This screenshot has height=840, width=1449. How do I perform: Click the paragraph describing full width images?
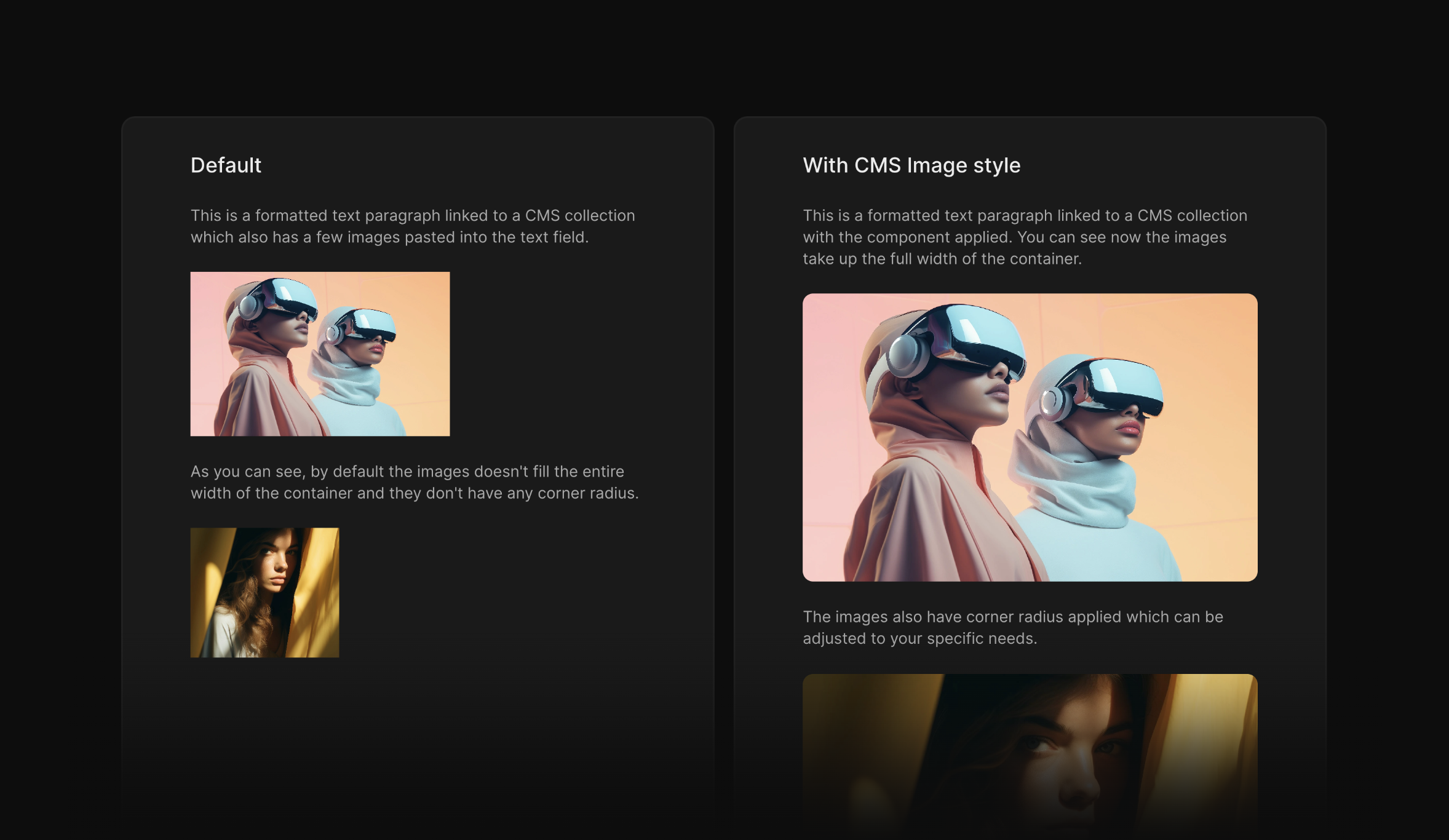pyautogui.click(x=1025, y=237)
